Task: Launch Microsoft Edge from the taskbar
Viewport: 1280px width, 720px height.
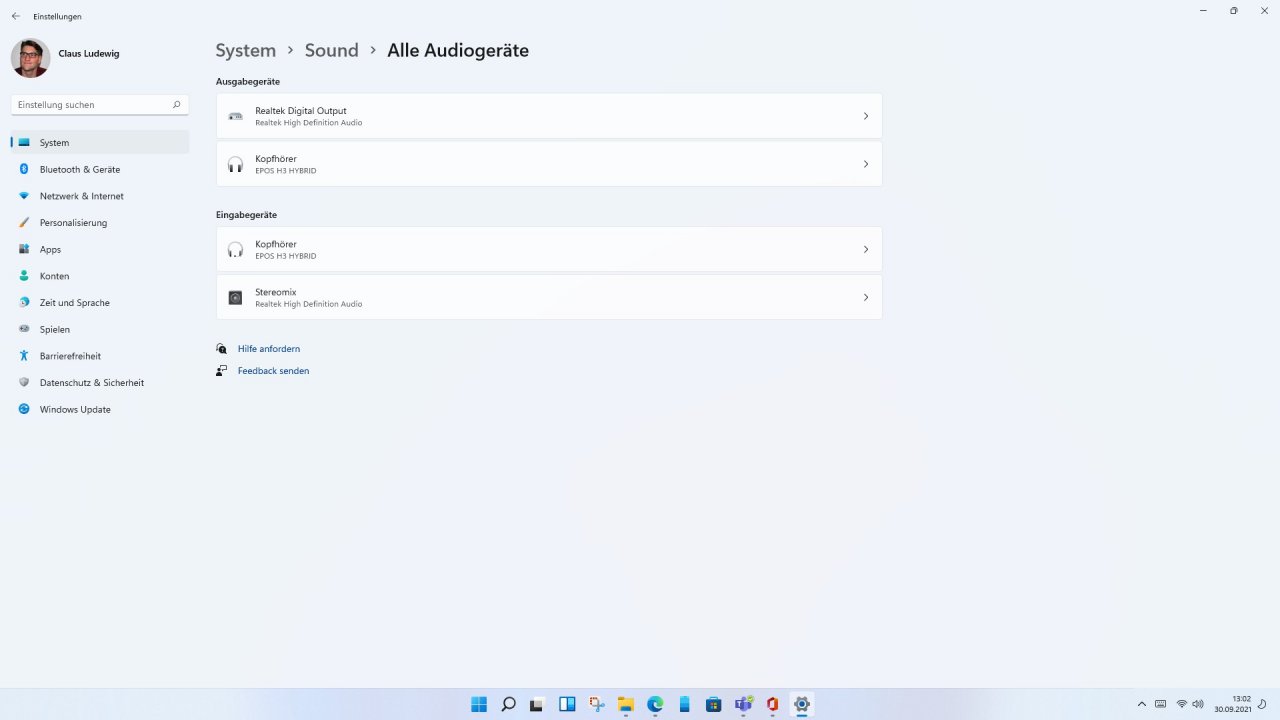Action: (655, 704)
